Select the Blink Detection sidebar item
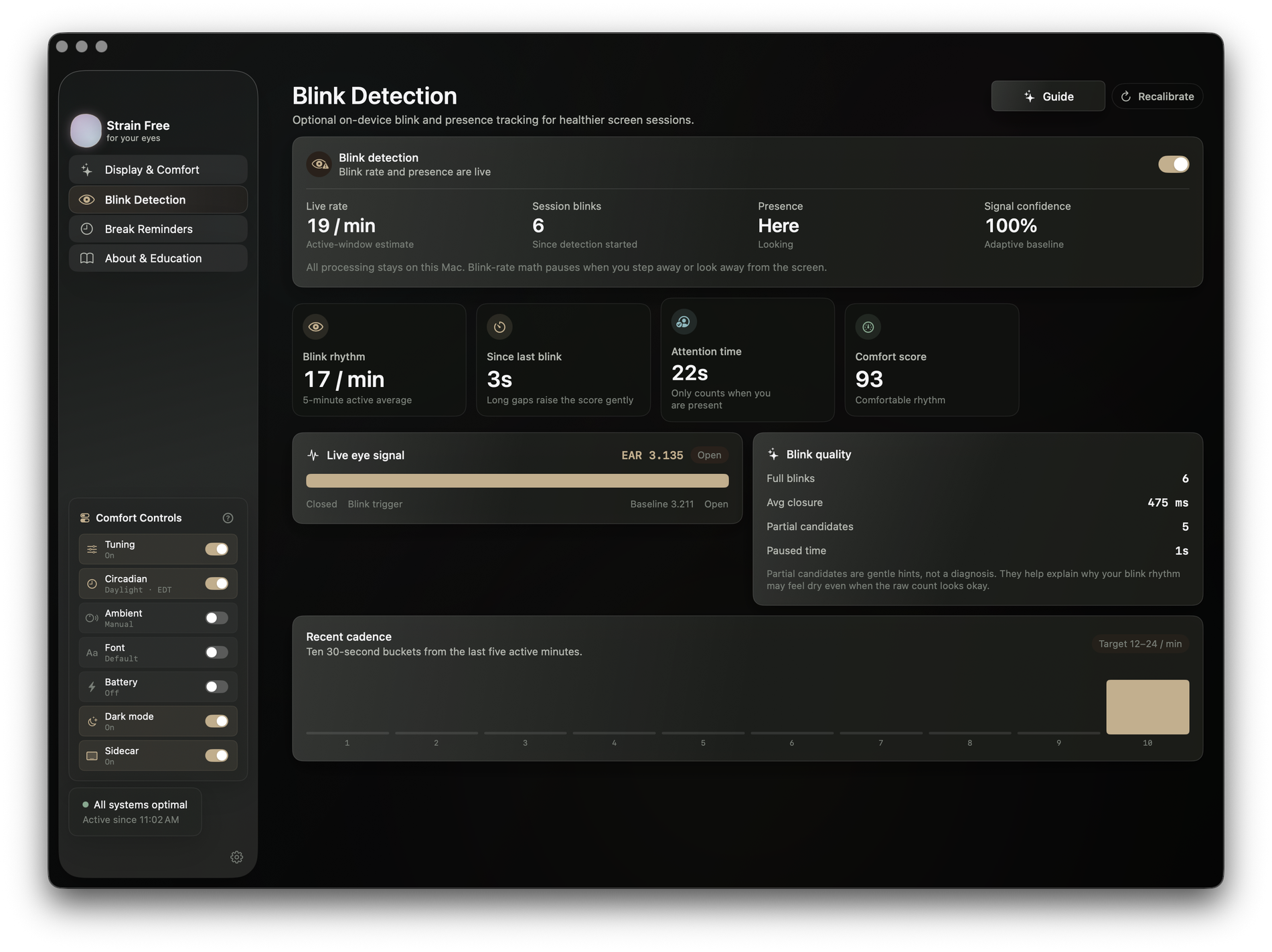 pyautogui.click(x=158, y=200)
